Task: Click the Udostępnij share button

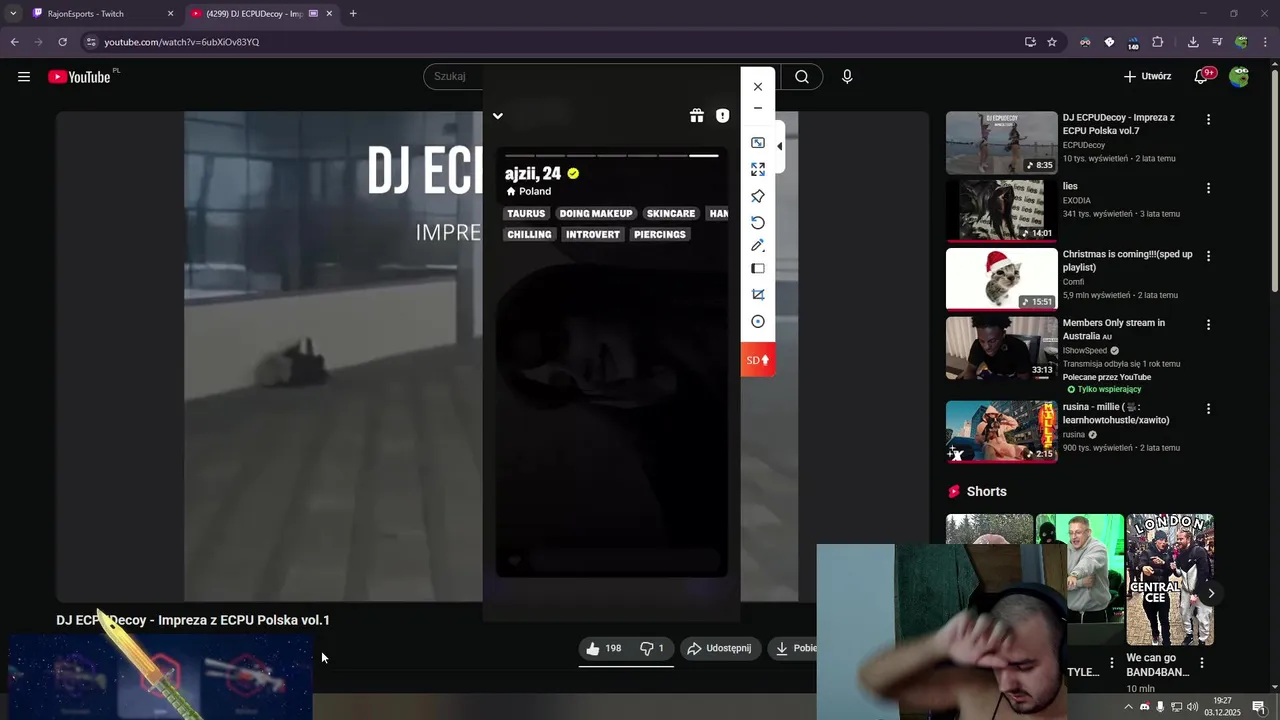Action: (x=720, y=649)
